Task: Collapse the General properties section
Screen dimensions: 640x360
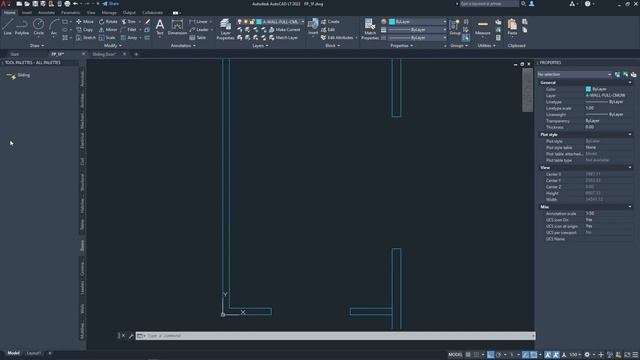Action: point(630,82)
